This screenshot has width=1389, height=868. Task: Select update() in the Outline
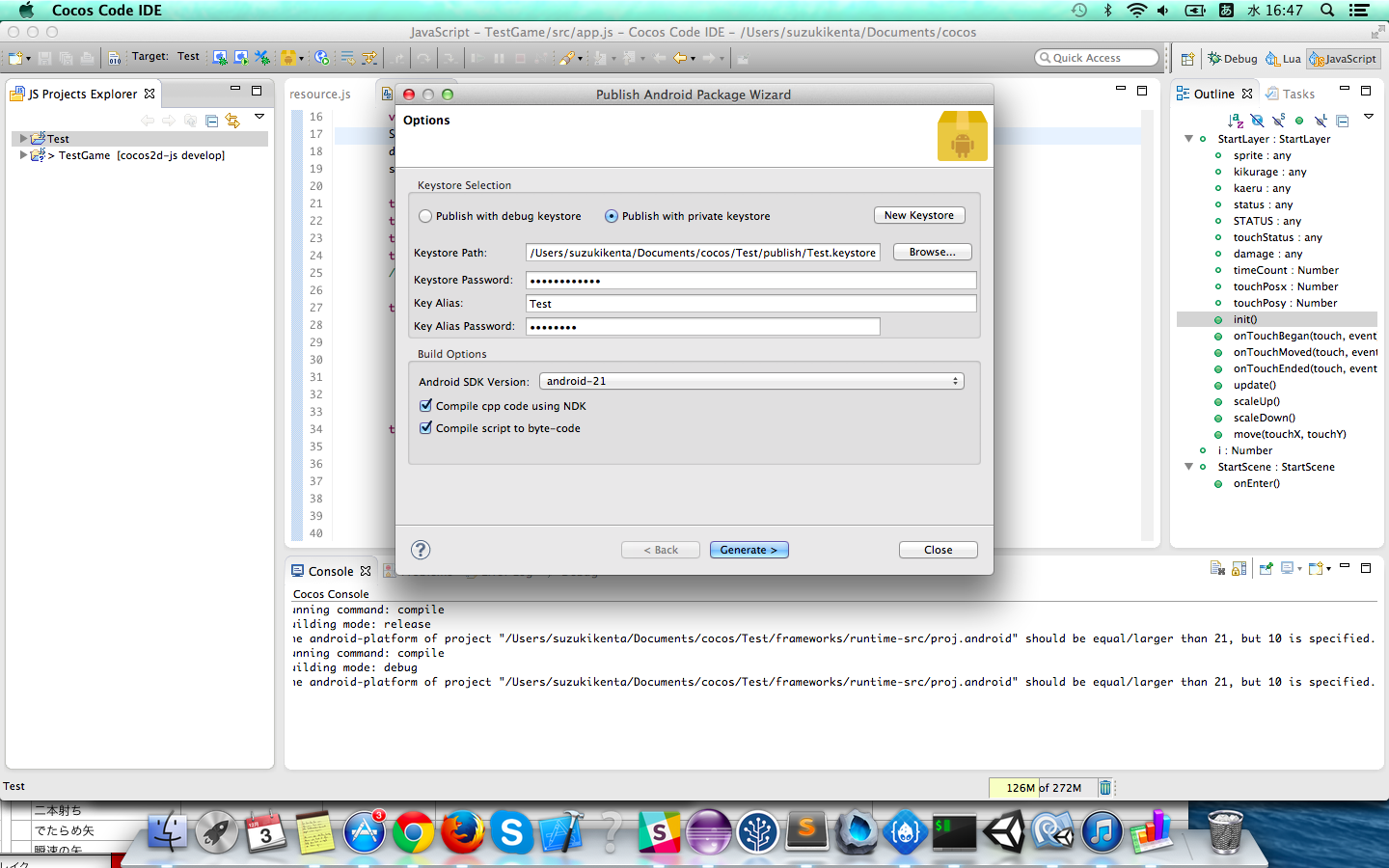coord(1254,385)
